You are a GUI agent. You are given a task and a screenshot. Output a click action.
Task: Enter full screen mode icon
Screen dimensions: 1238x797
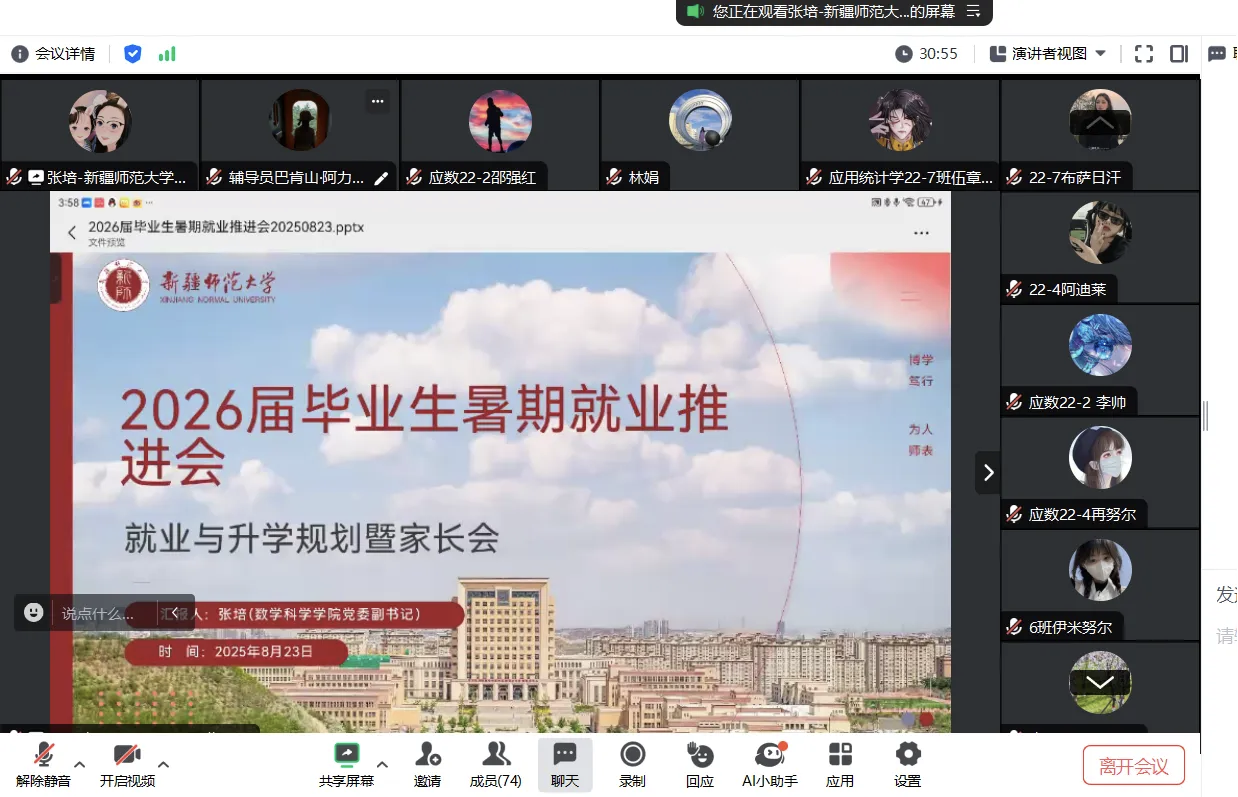click(1144, 54)
